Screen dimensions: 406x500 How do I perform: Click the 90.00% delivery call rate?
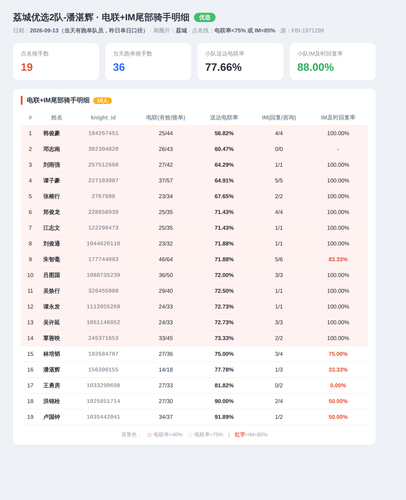pyautogui.click(x=224, y=401)
